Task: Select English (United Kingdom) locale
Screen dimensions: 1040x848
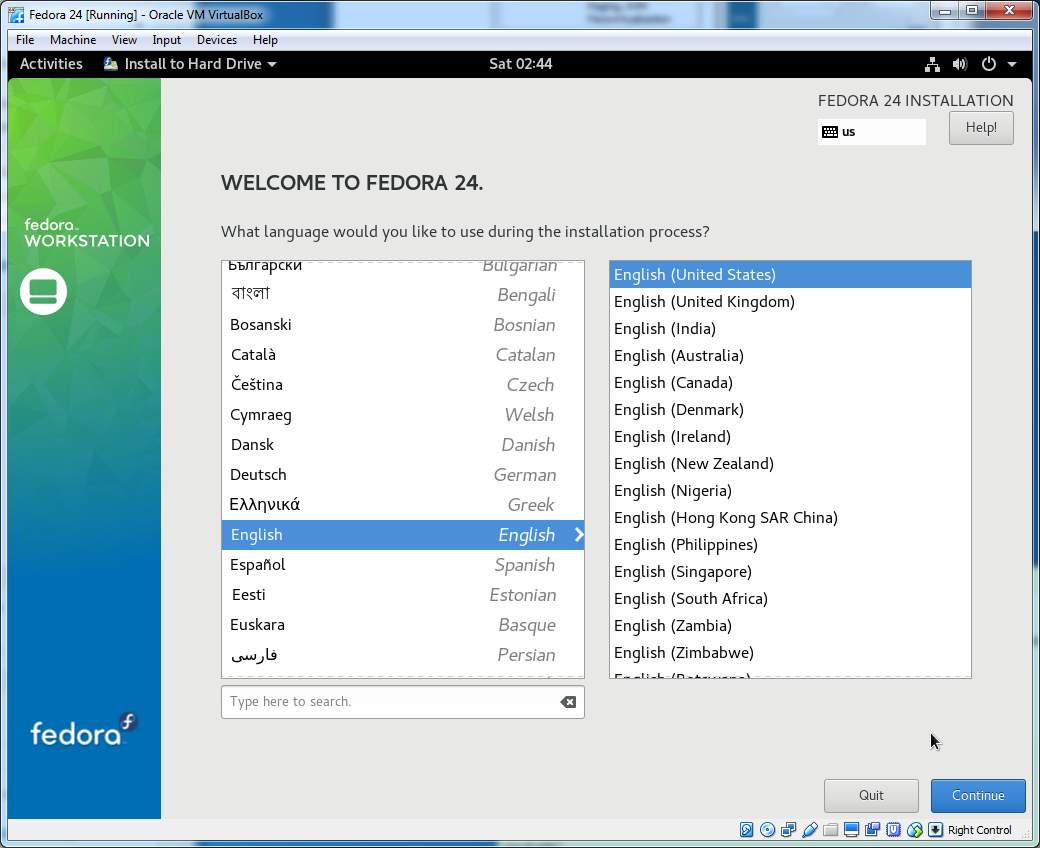Action: pyautogui.click(x=790, y=302)
